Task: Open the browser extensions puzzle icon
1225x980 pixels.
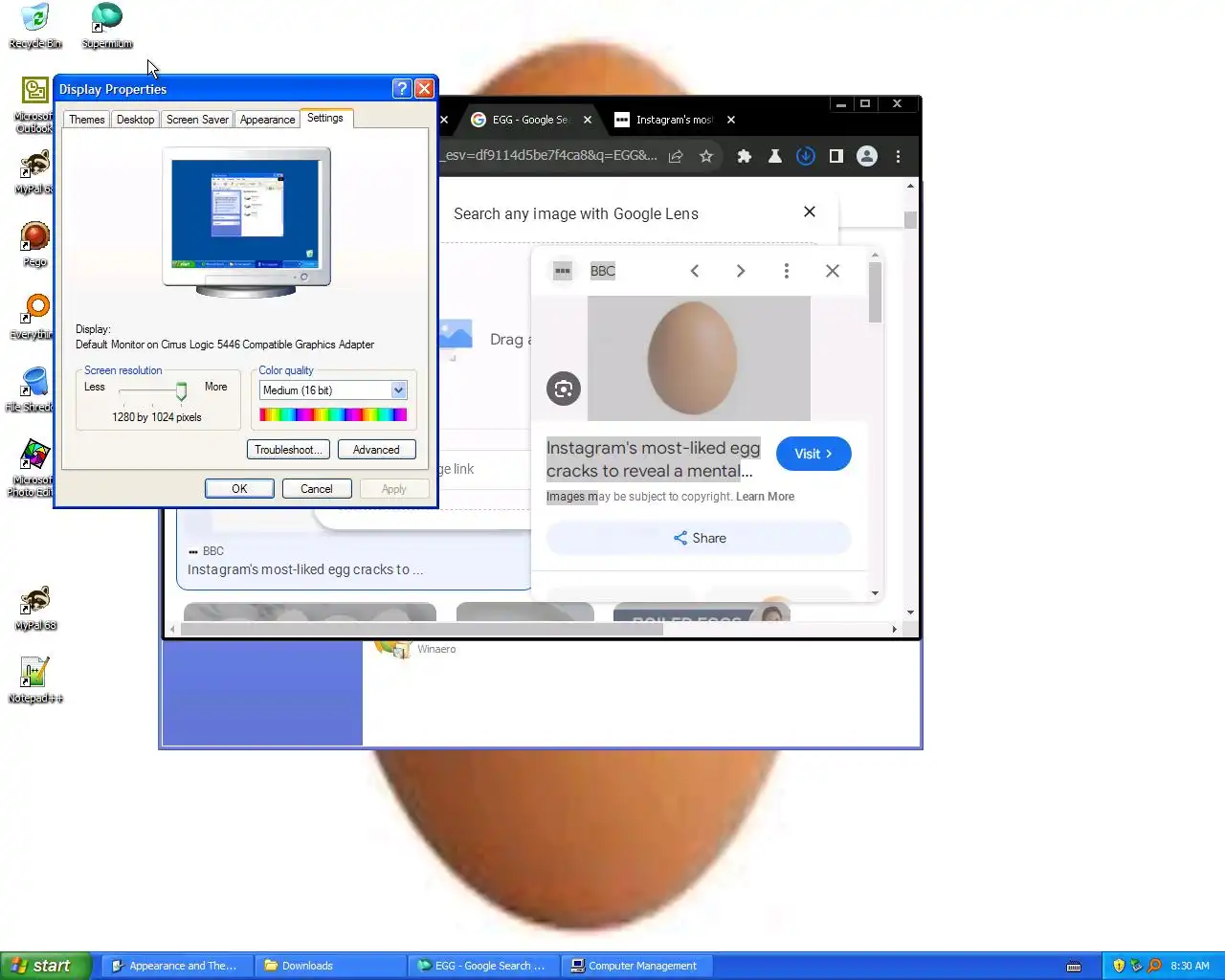Action: tap(744, 156)
